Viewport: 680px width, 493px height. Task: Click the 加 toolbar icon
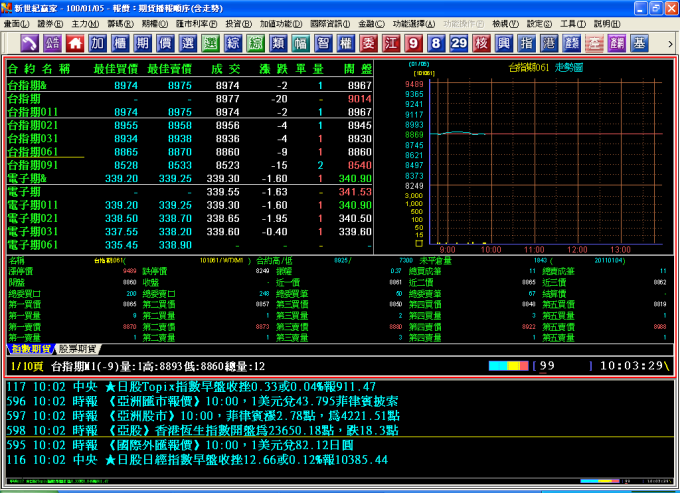tap(98, 43)
